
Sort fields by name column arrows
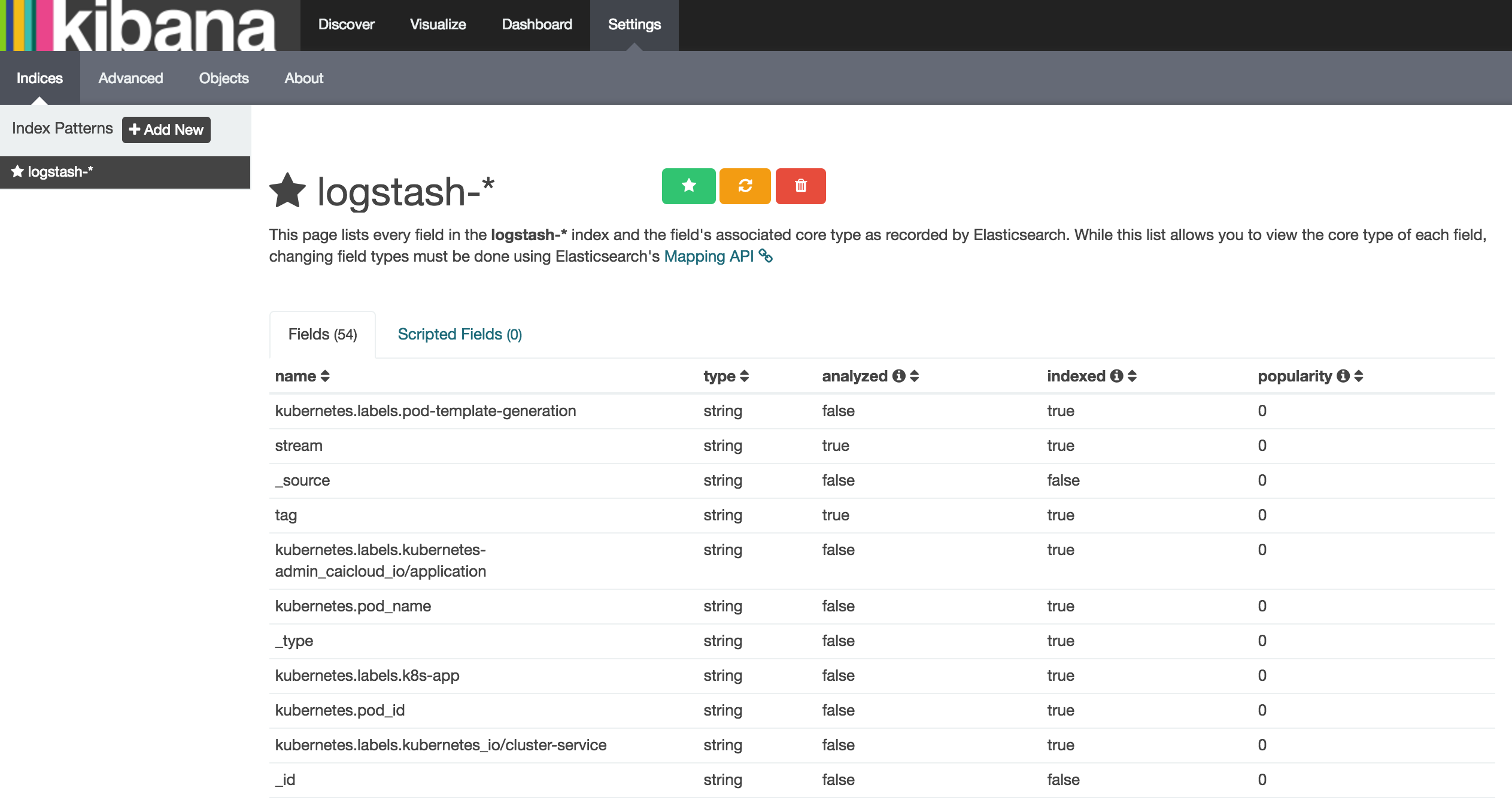[325, 376]
